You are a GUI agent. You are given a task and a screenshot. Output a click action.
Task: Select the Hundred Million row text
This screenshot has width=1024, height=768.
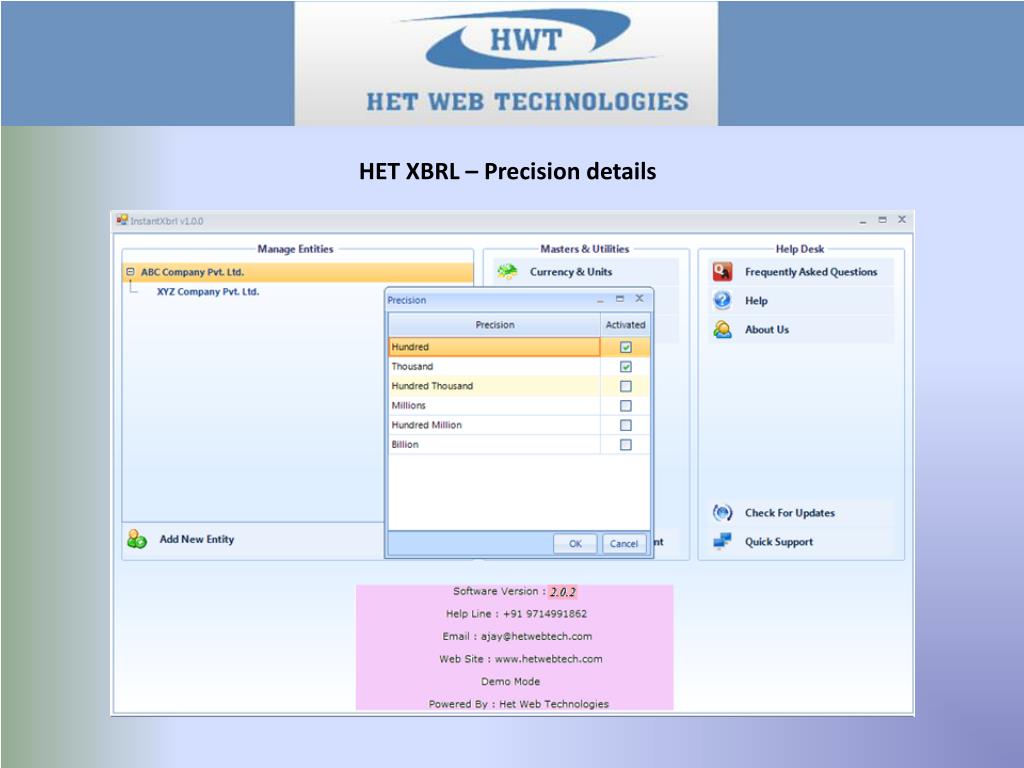(x=426, y=425)
